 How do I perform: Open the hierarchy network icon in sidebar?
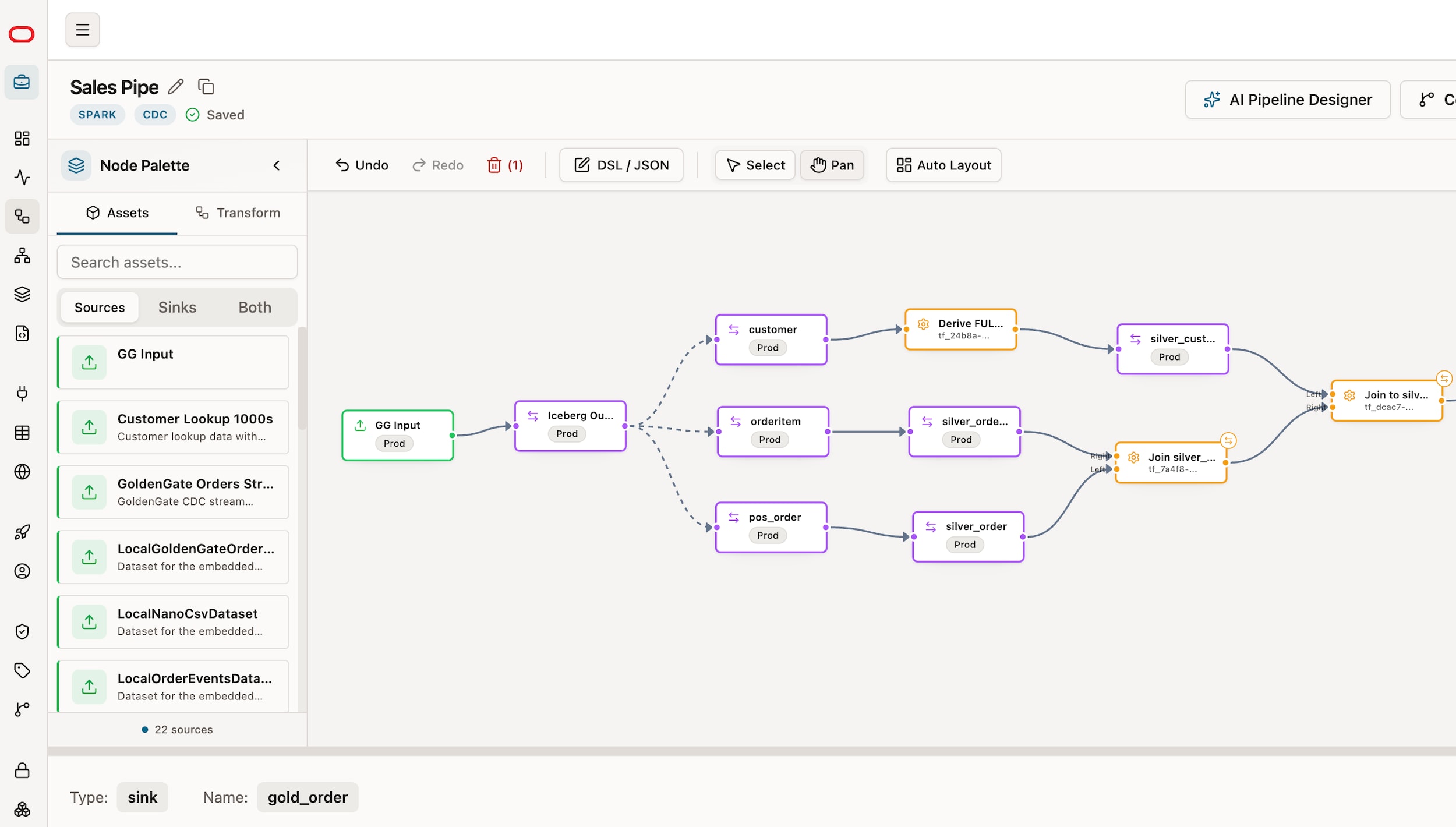click(x=22, y=255)
